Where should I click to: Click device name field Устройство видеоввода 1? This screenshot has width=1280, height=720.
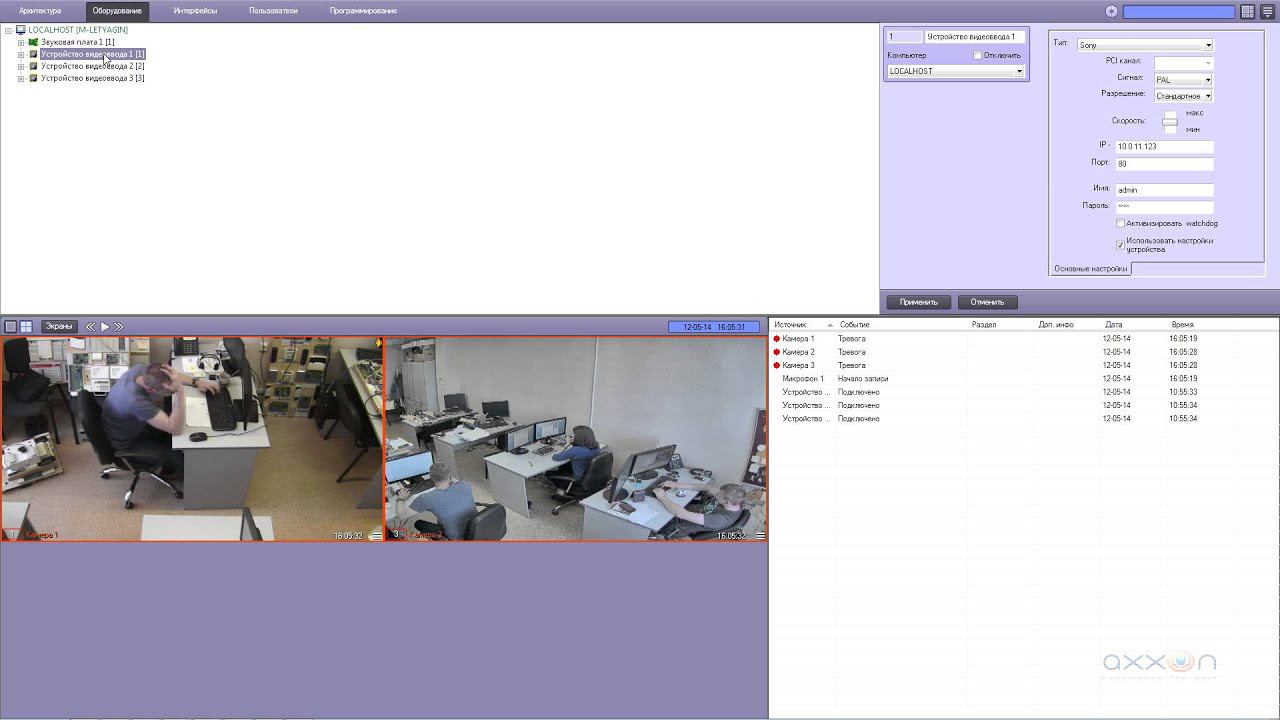(x=975, y=37)
